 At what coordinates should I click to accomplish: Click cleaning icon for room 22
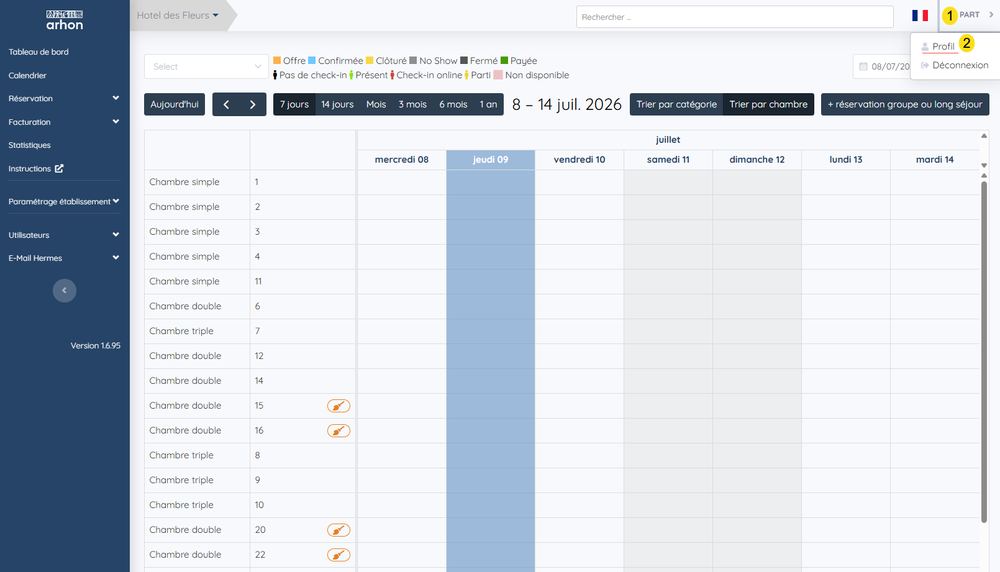click(x=339, y=555)
